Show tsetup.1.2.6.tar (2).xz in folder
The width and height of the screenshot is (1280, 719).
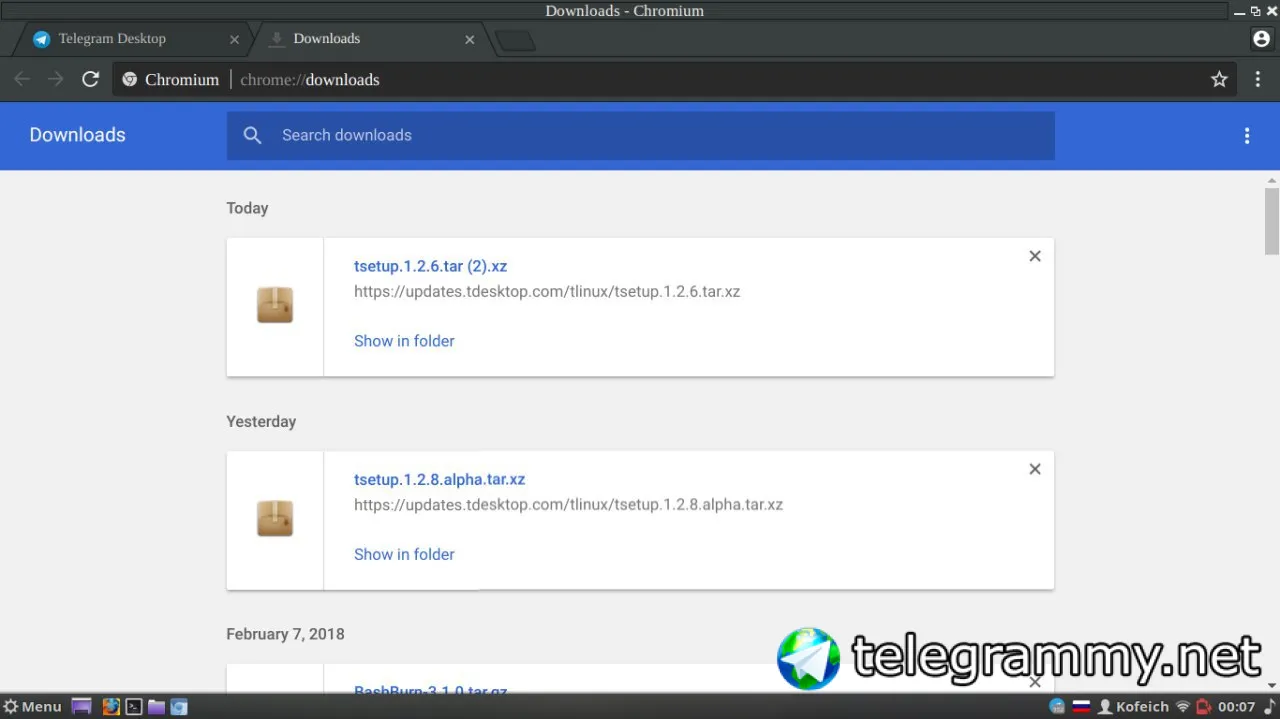pyautogui.click(x=404, y=341)
